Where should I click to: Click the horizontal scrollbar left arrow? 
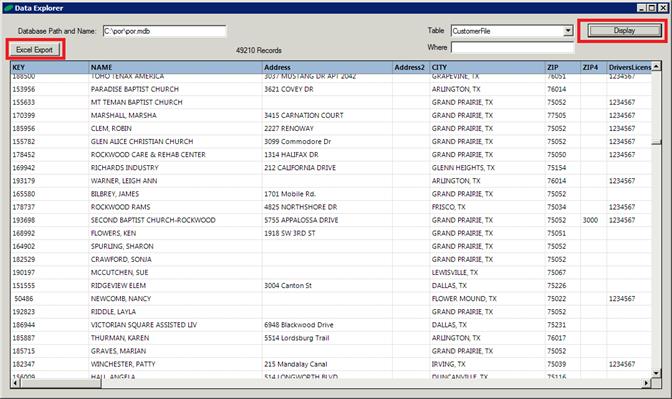tap(15, 383)
